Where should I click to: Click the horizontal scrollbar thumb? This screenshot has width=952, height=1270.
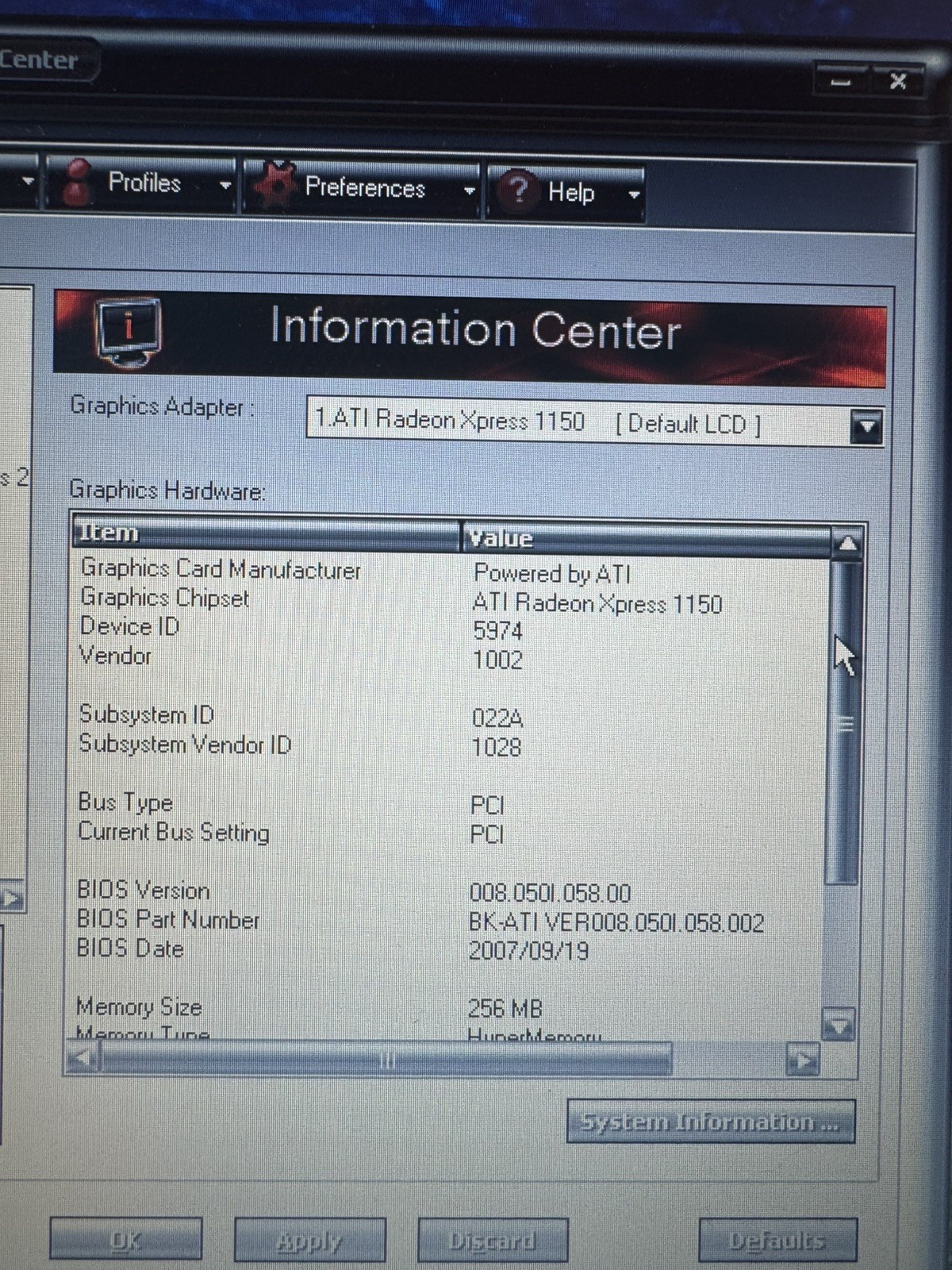click(386, 1059)
